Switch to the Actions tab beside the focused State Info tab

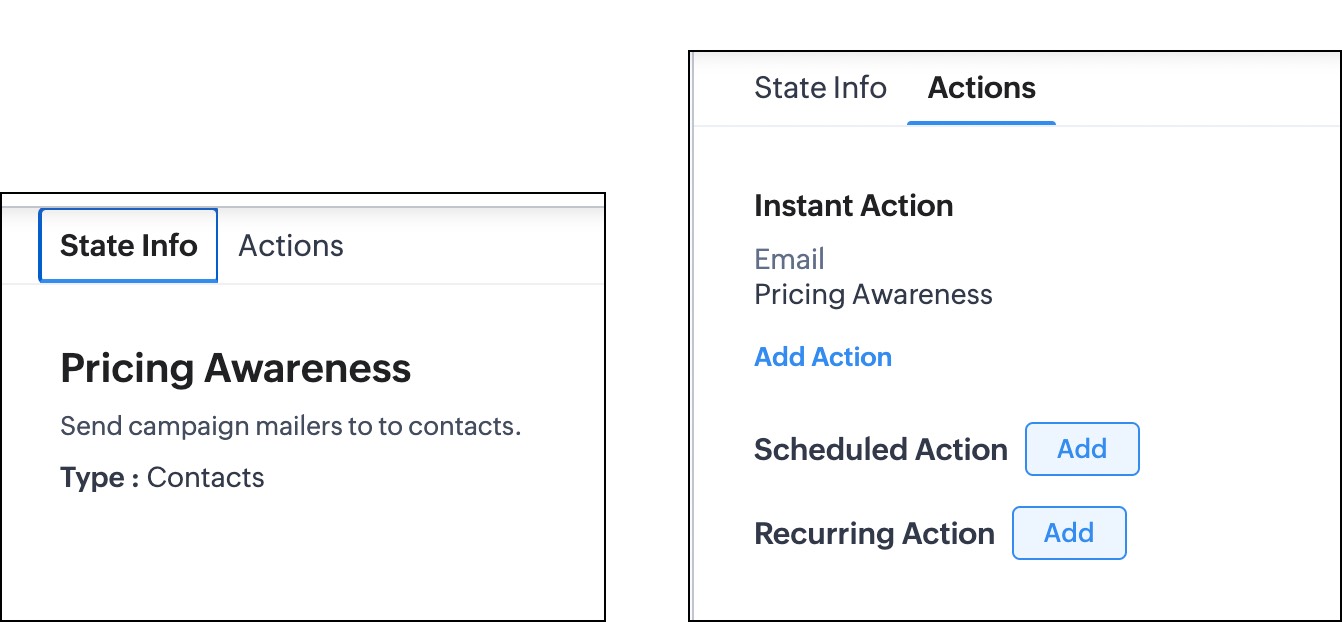pos(291,246)
